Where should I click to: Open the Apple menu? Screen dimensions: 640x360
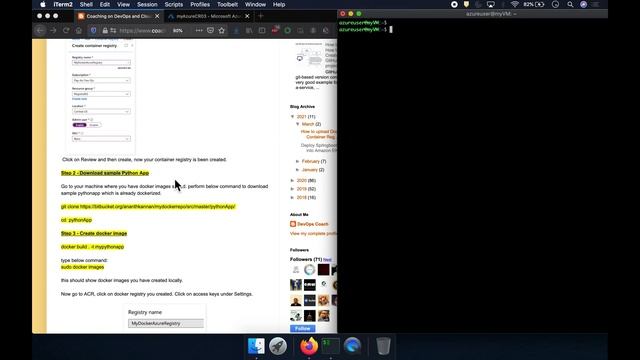point(43,4)
